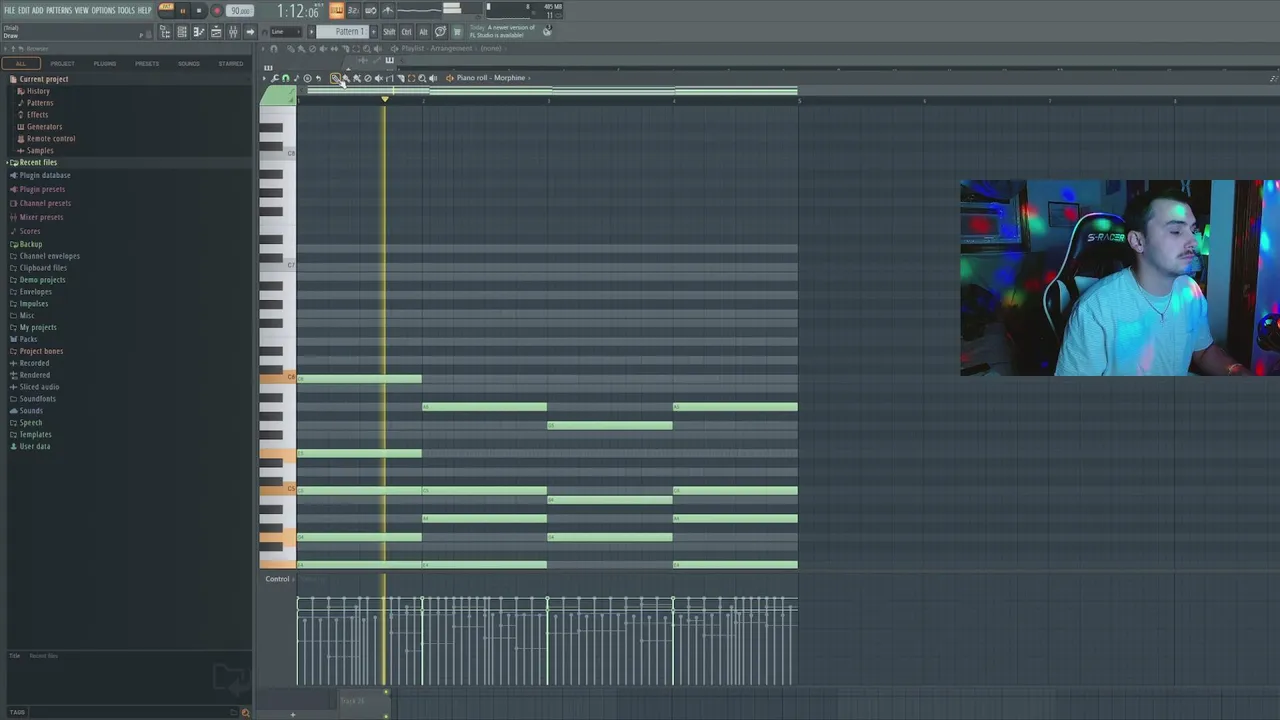The image size is (1280, 720).
Task: Open the content library cart icon
Action: [457, 32]
